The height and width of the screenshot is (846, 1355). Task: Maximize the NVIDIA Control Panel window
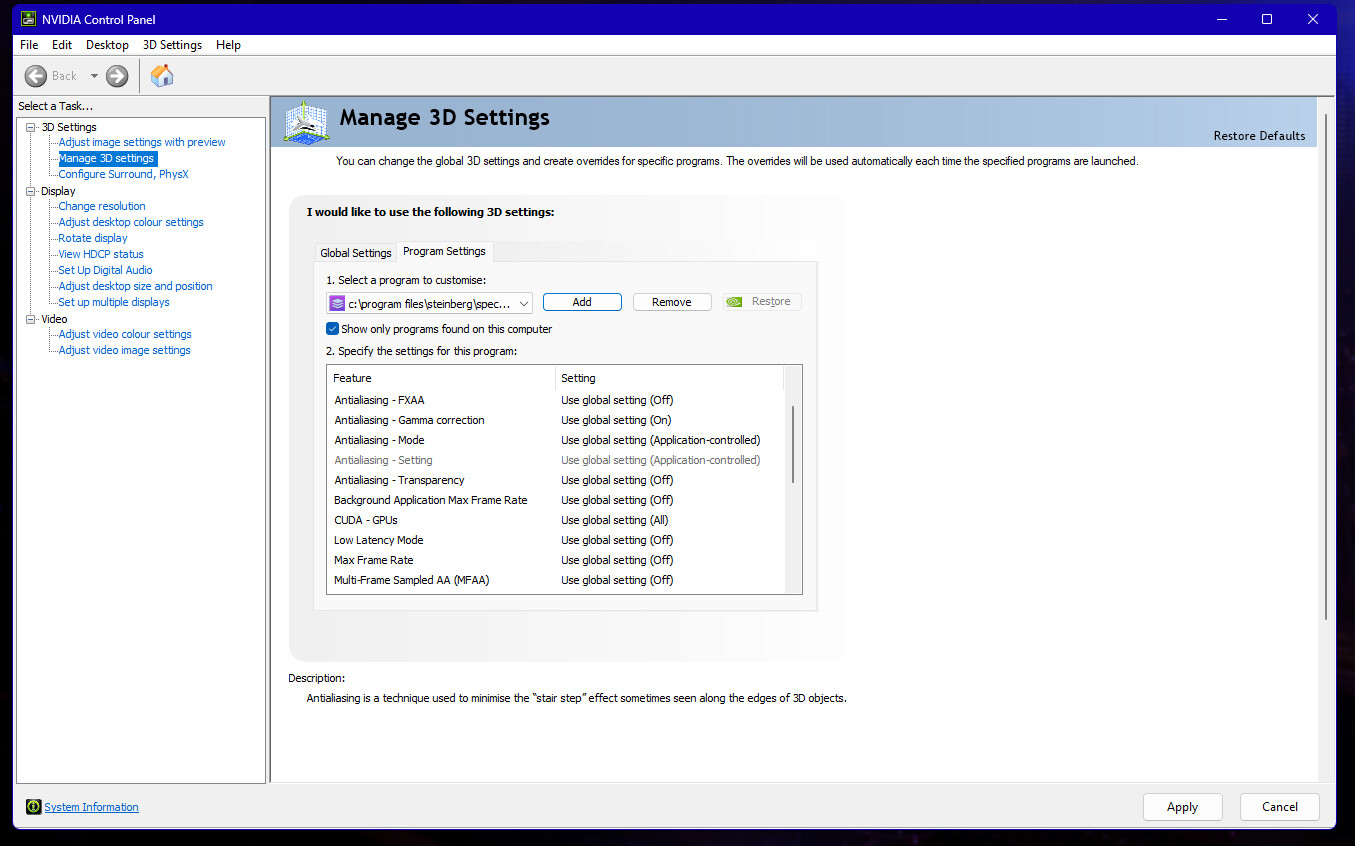[1267, 19]
